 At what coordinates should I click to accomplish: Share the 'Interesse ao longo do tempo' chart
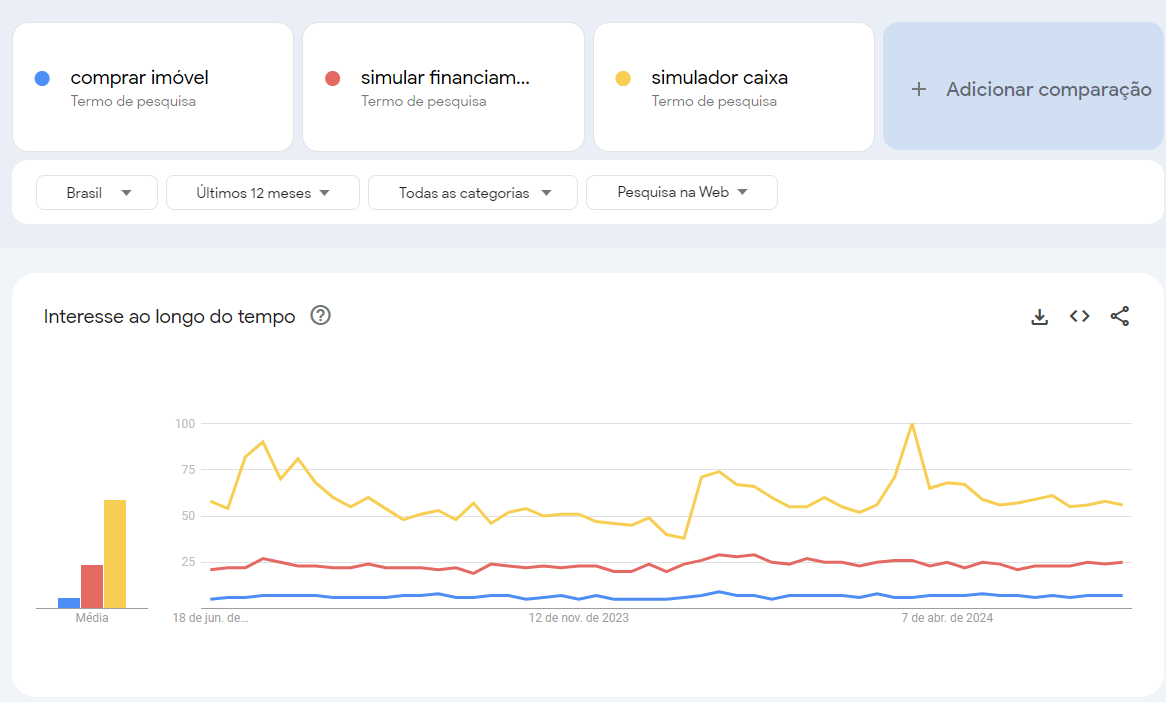tap(1120, 316)
